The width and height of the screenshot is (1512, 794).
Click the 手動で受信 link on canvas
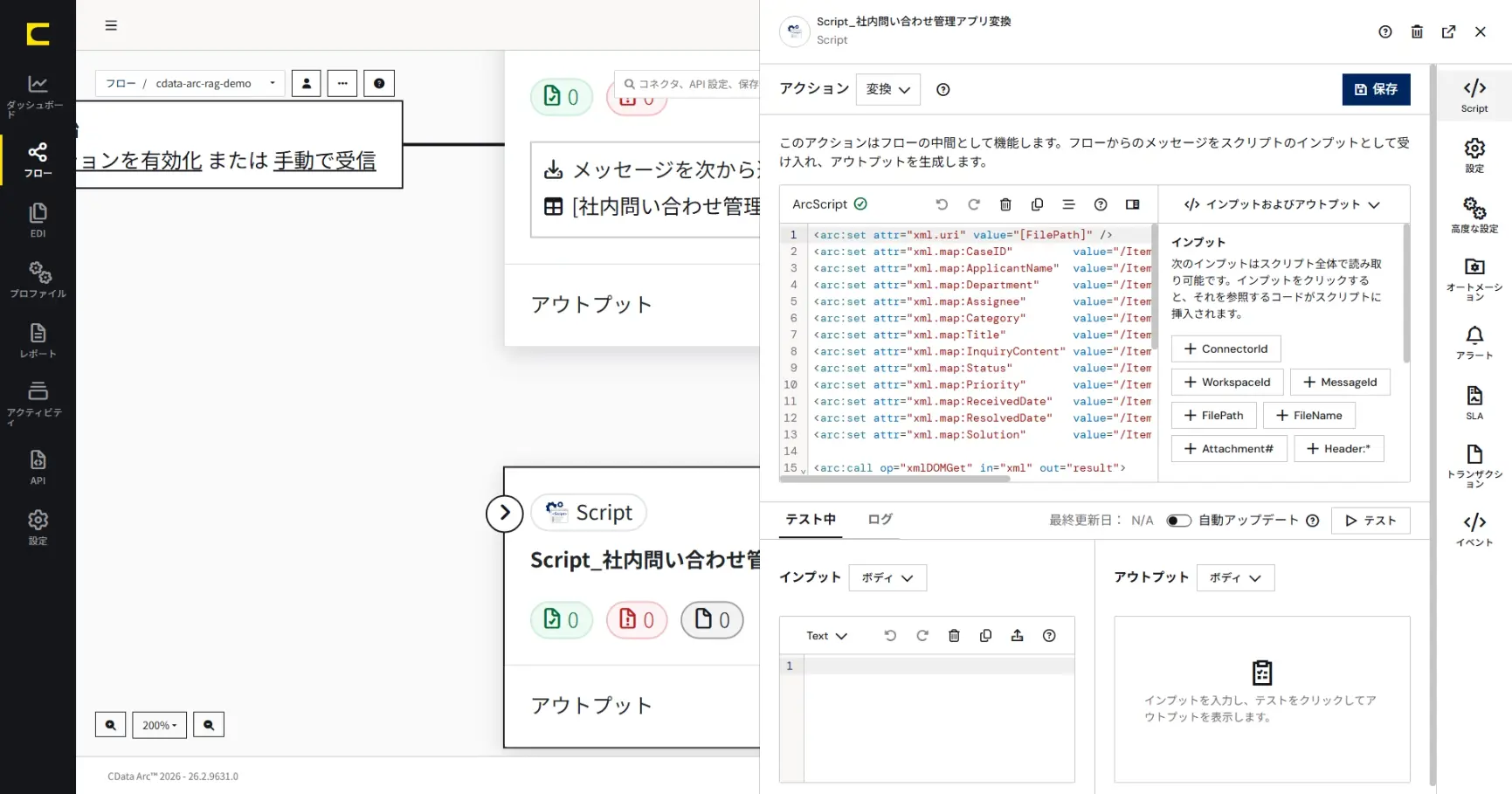[325, 161]
